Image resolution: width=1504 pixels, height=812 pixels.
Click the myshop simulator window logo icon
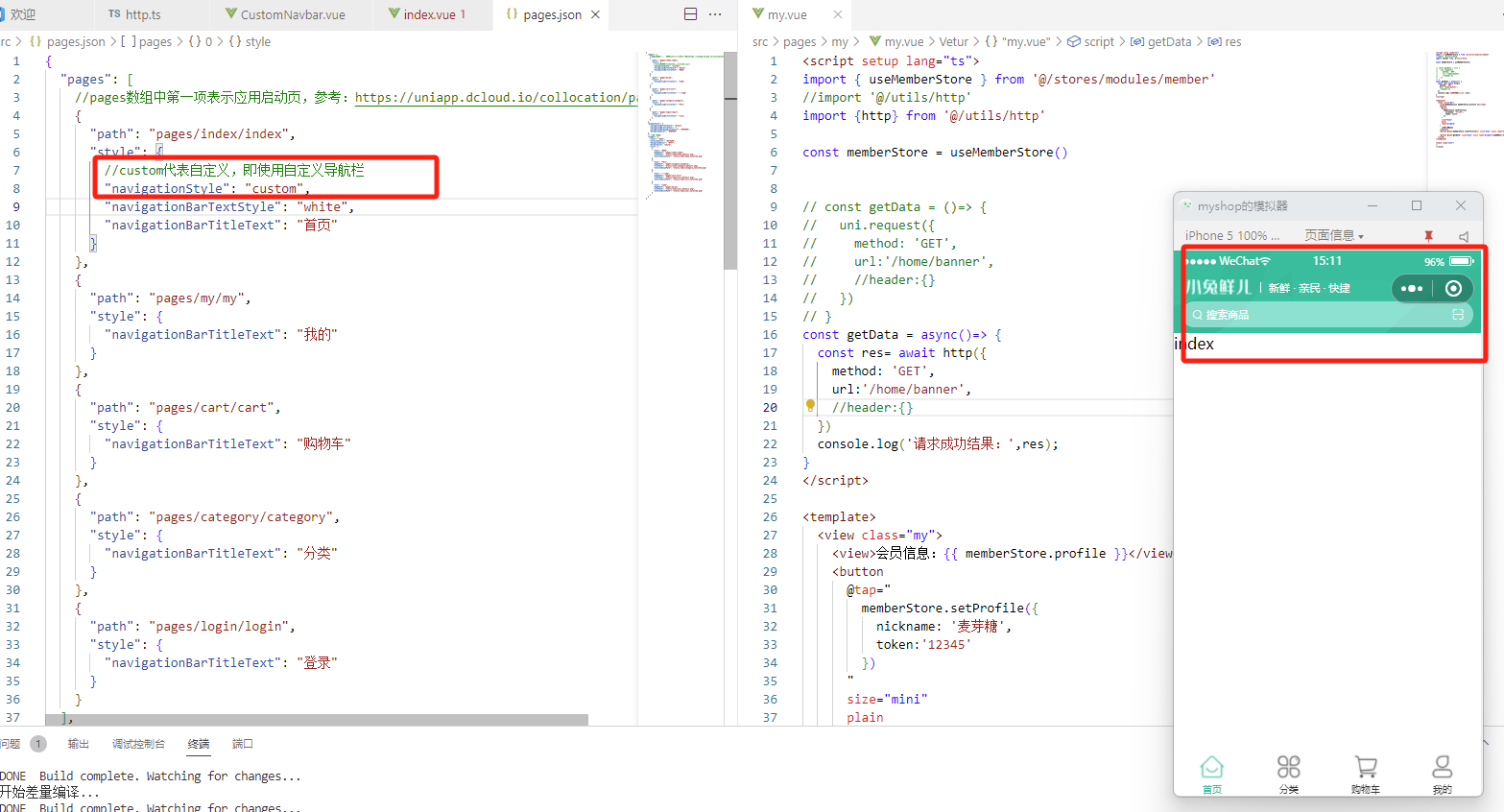coord(1187,205)
